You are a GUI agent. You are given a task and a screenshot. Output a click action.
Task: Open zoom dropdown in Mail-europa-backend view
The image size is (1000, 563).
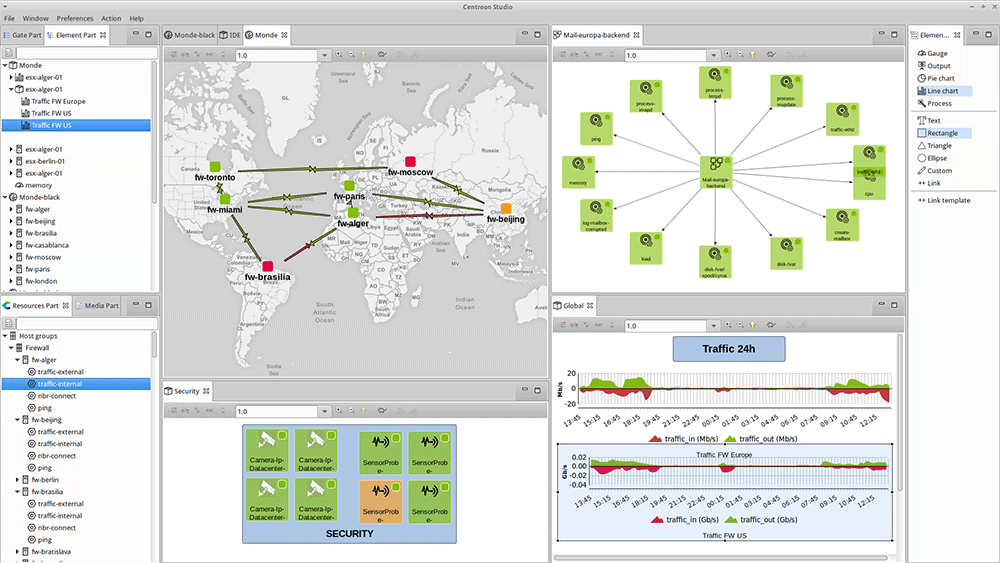tap(714, 55)
